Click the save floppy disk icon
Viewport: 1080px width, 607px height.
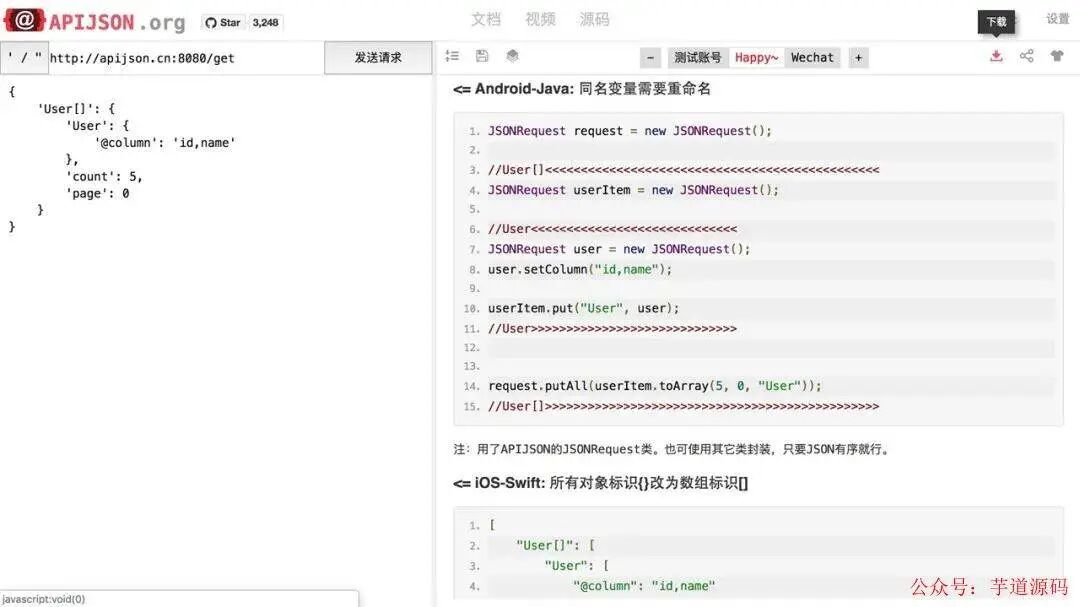pyautogui.click(x=482, y=56)
